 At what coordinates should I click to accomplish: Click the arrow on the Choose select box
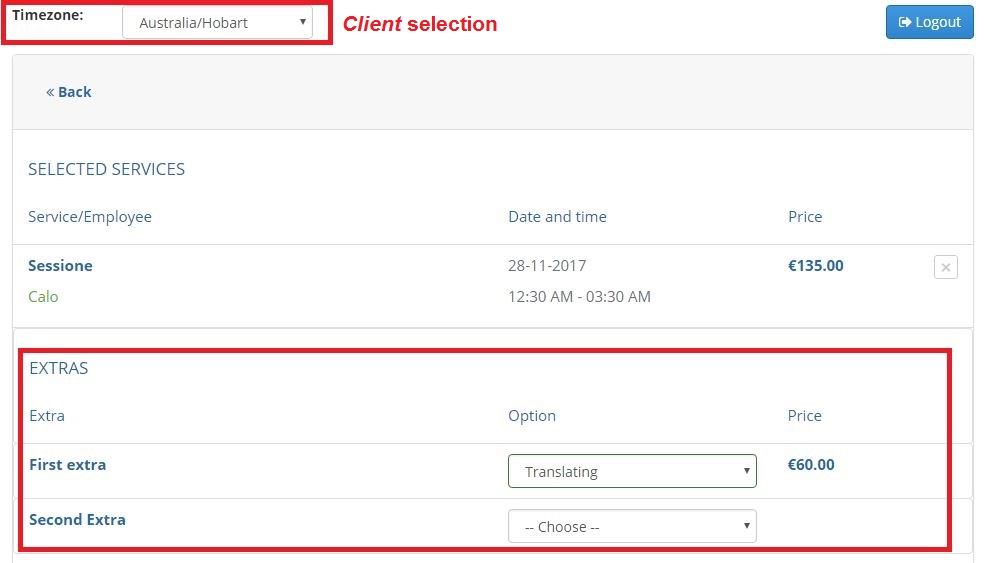(747, 526)
